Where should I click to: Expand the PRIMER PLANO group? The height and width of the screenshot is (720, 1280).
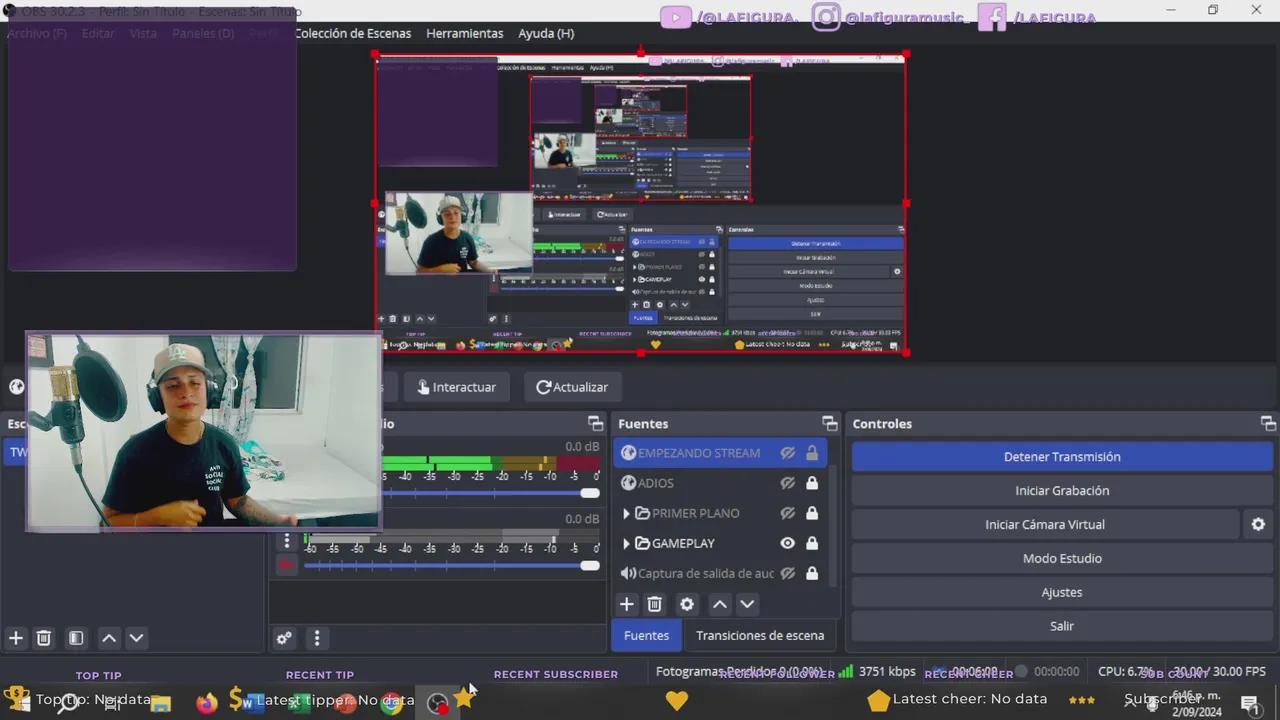tap(626, 513)
